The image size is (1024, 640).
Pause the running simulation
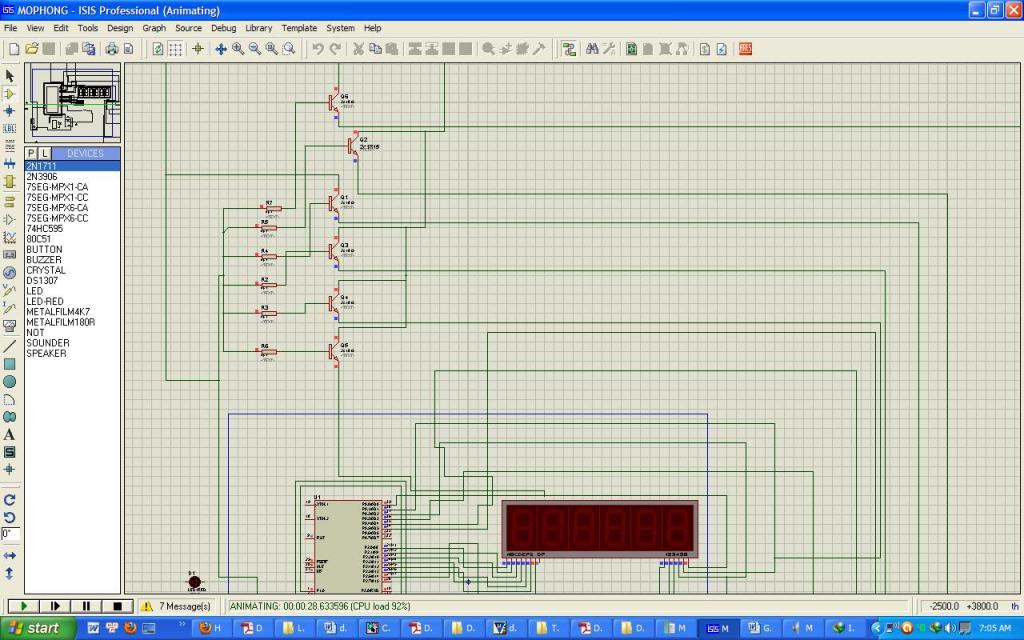(x=86, y=606)
